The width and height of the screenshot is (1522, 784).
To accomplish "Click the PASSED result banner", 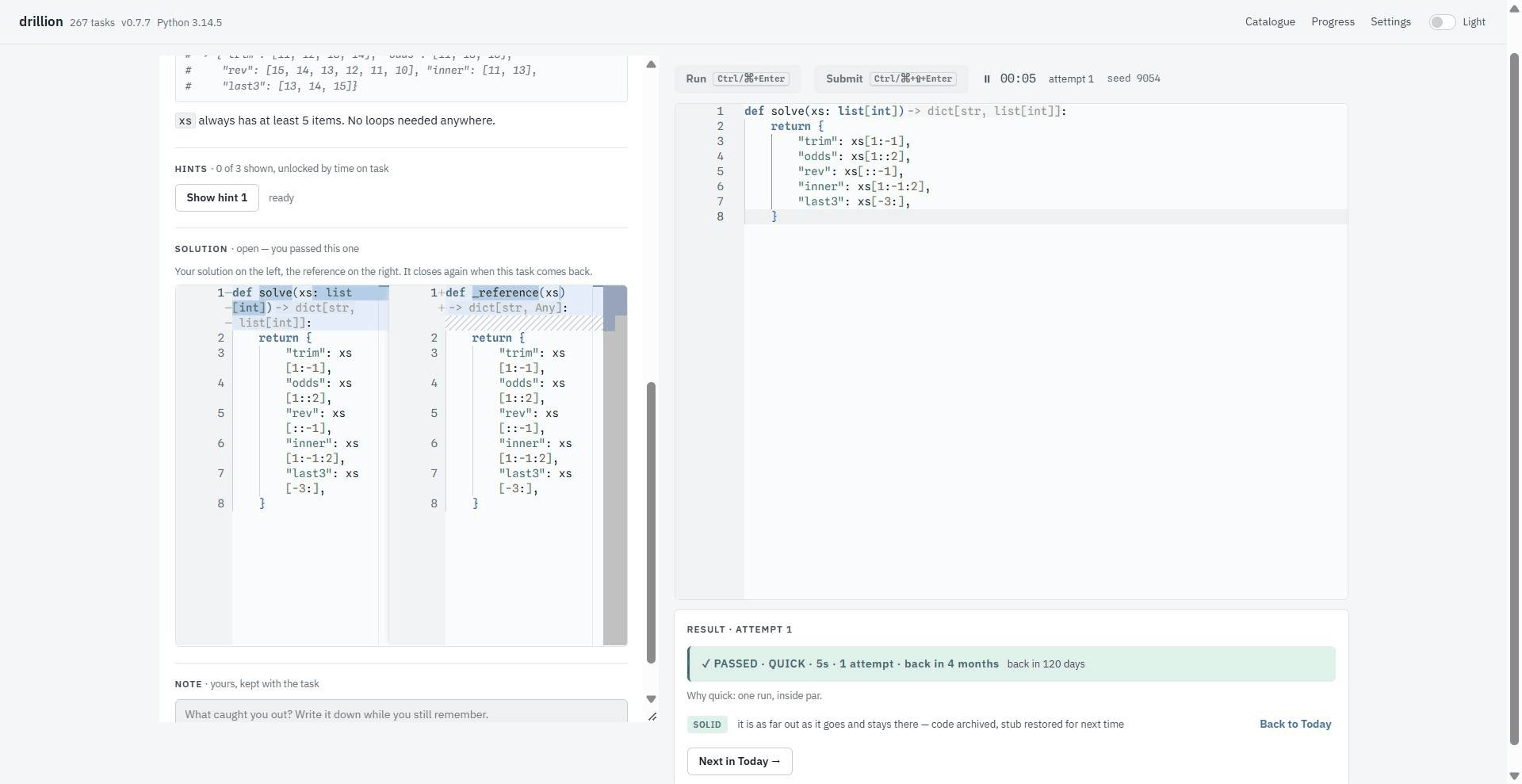I will click(x=1011, y=664).
